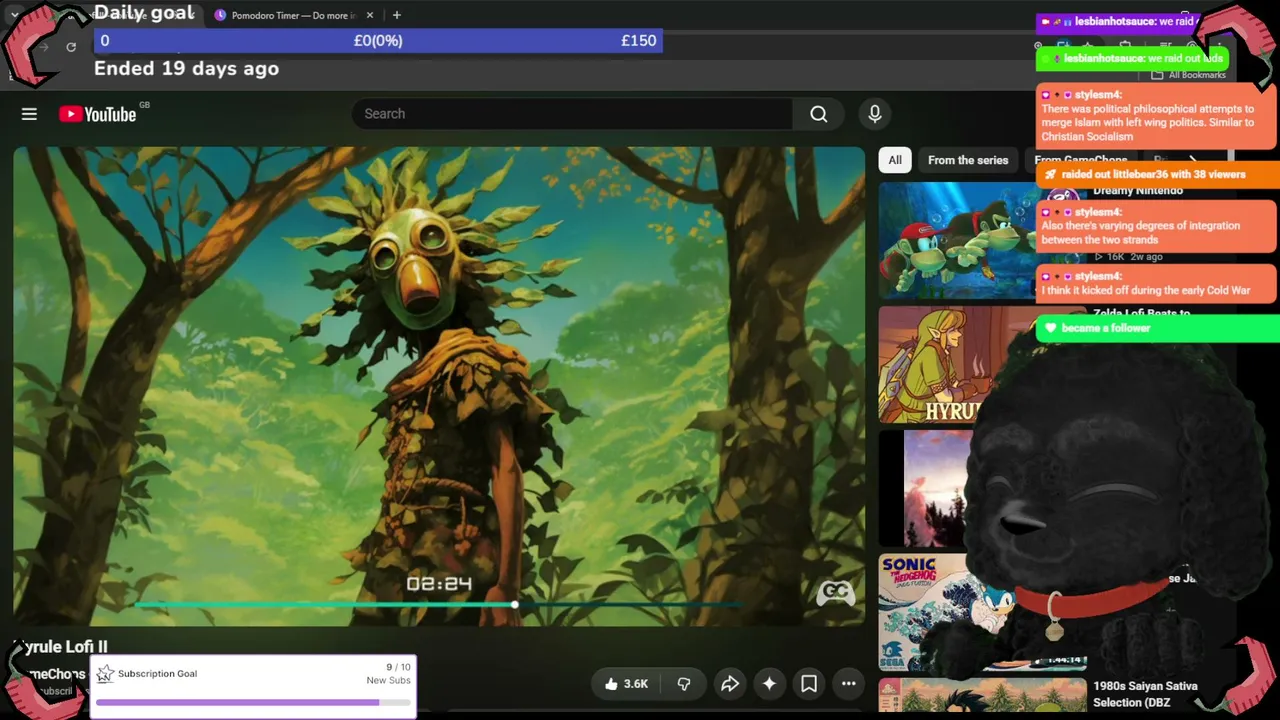Close the Pomodoro Timer tab
This screenshot has width=1280, height=720.
pyautogui.click(x=370, y=15)
